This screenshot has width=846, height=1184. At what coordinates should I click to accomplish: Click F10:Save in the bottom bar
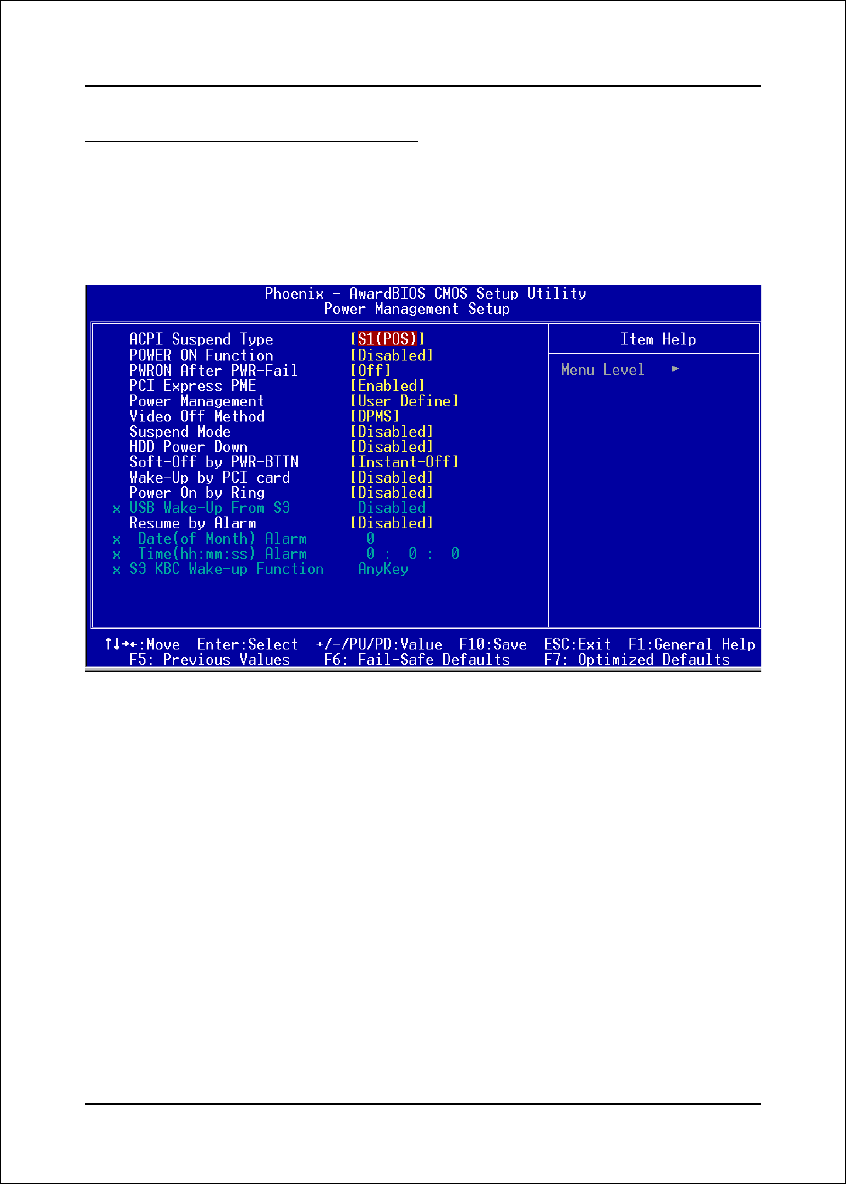(492, 645)
